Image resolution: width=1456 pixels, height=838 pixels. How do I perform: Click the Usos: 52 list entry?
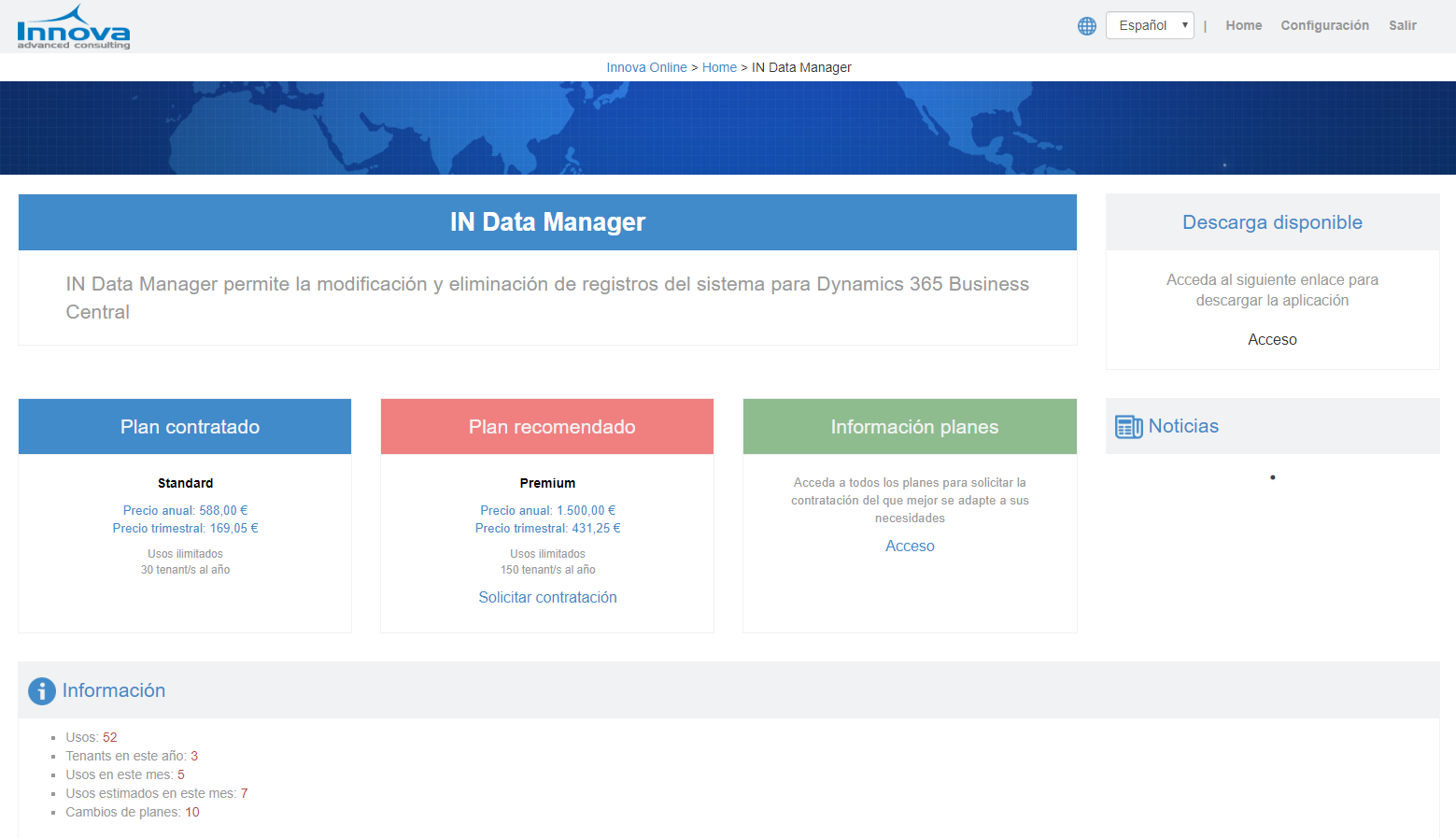click(92, 738)
